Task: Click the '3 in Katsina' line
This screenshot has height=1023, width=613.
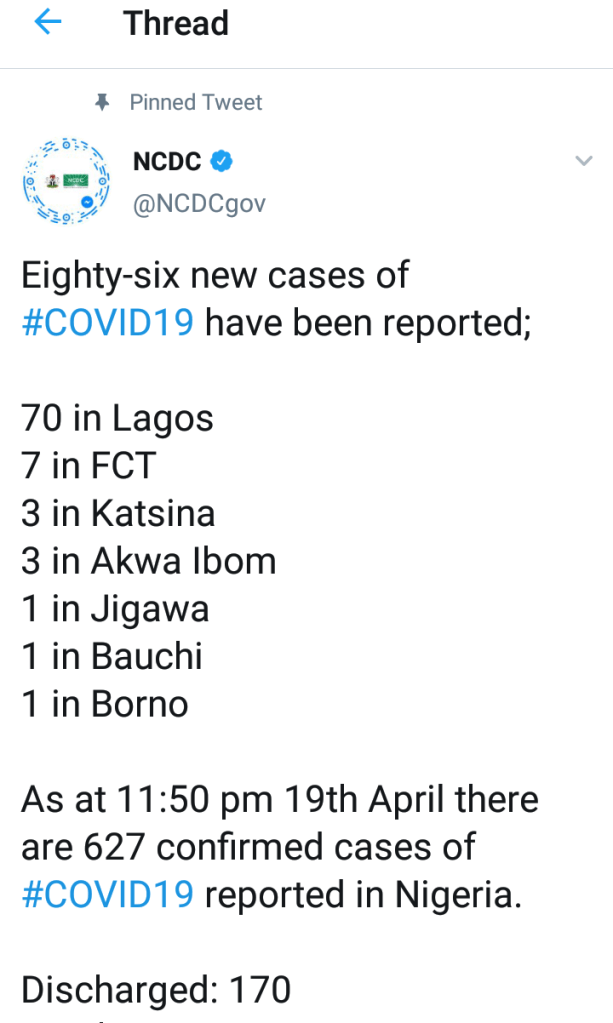Action: (x=118, y=513)
